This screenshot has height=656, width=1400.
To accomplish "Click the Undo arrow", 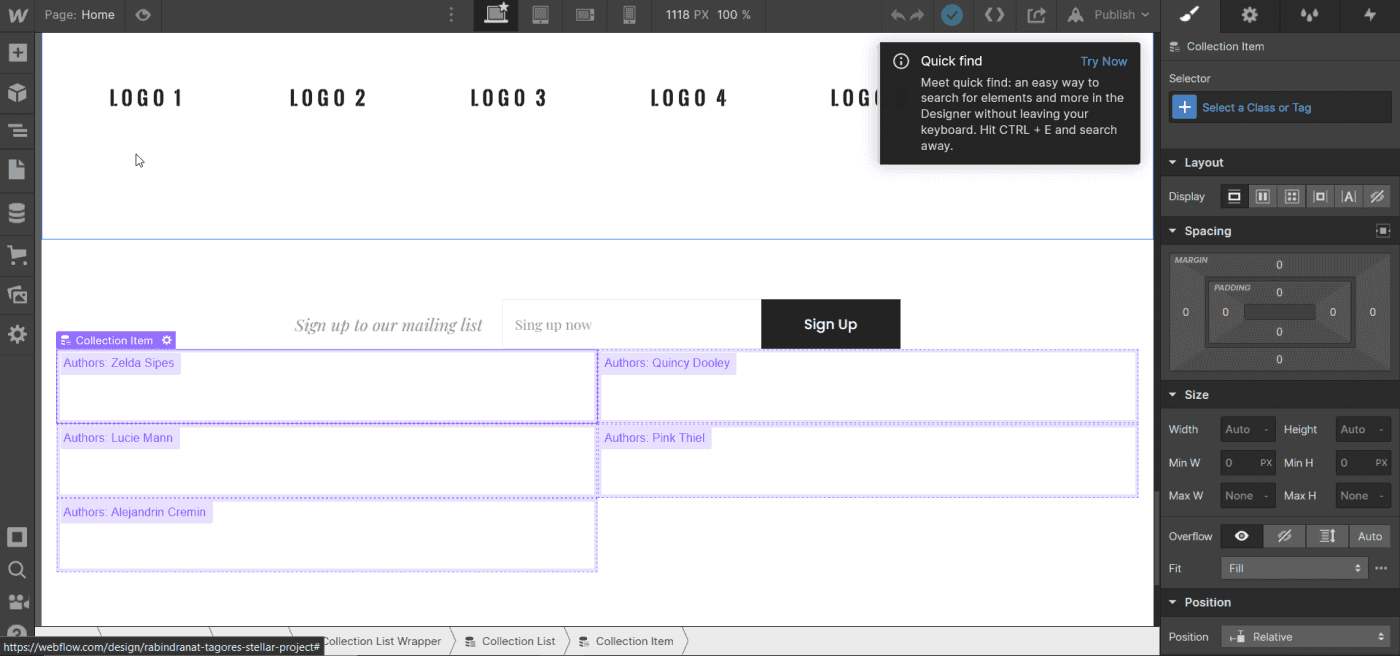I will pyautogui.click(x=898, y=15).
